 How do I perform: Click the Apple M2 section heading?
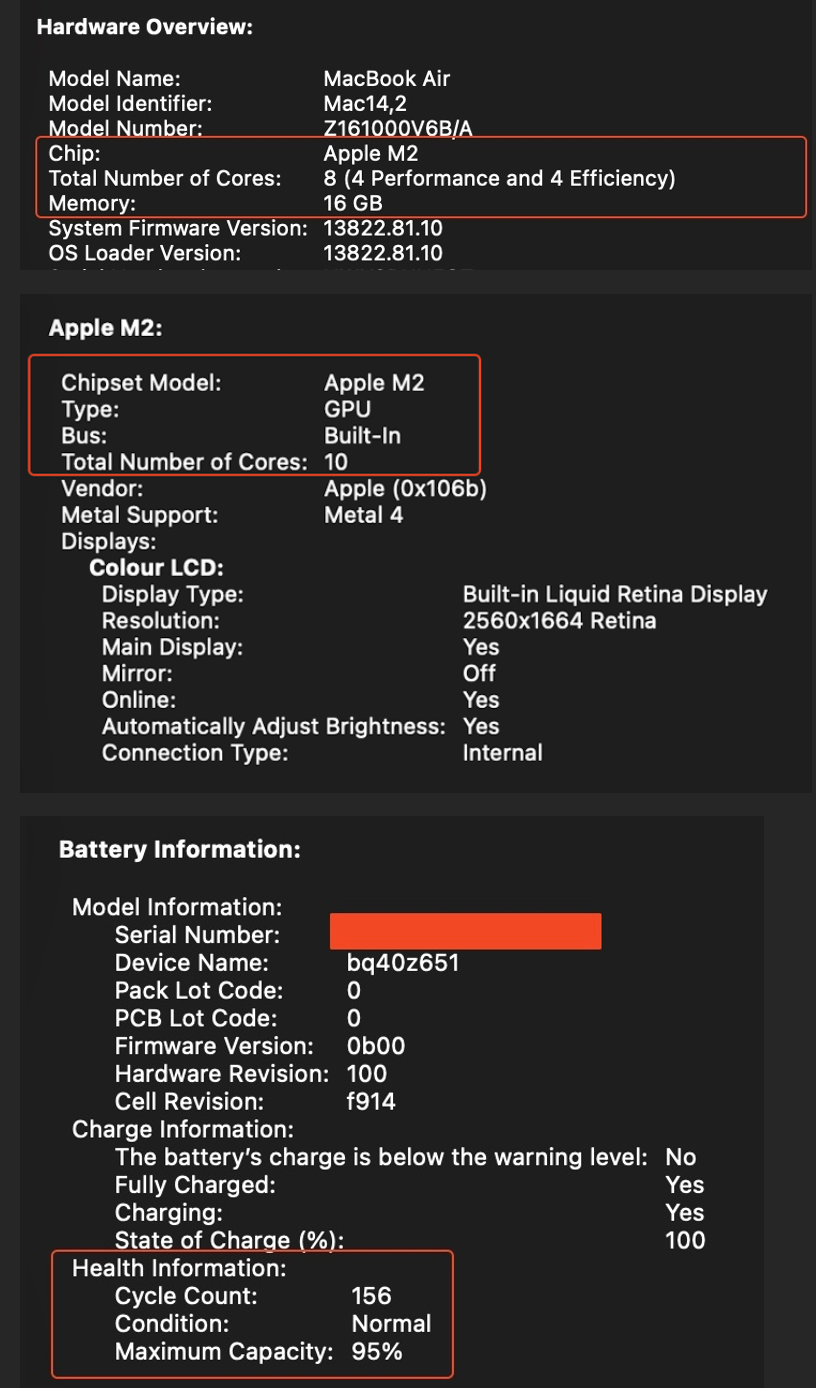tap(105, 328)
